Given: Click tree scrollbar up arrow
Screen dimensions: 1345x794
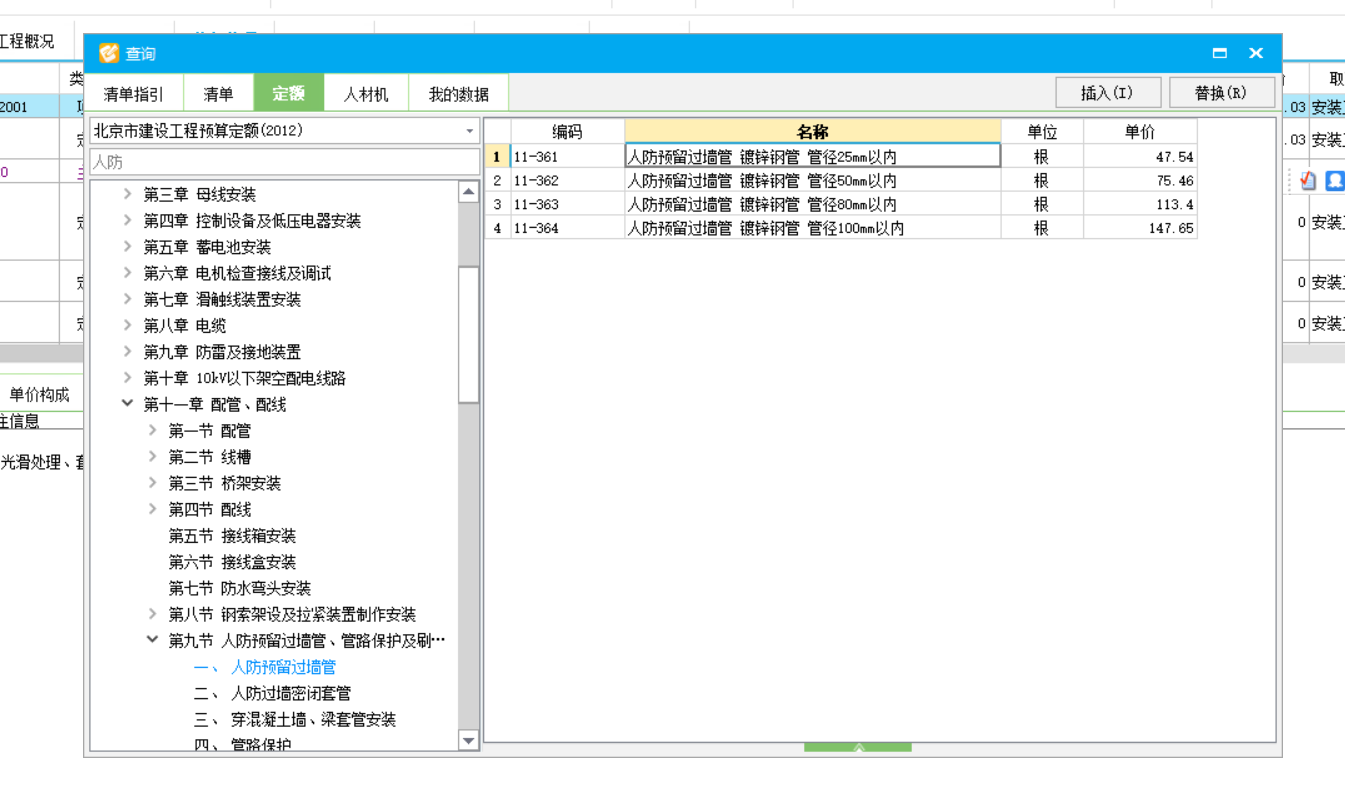Looking at the screenshot, I should (x=468, y=192).
